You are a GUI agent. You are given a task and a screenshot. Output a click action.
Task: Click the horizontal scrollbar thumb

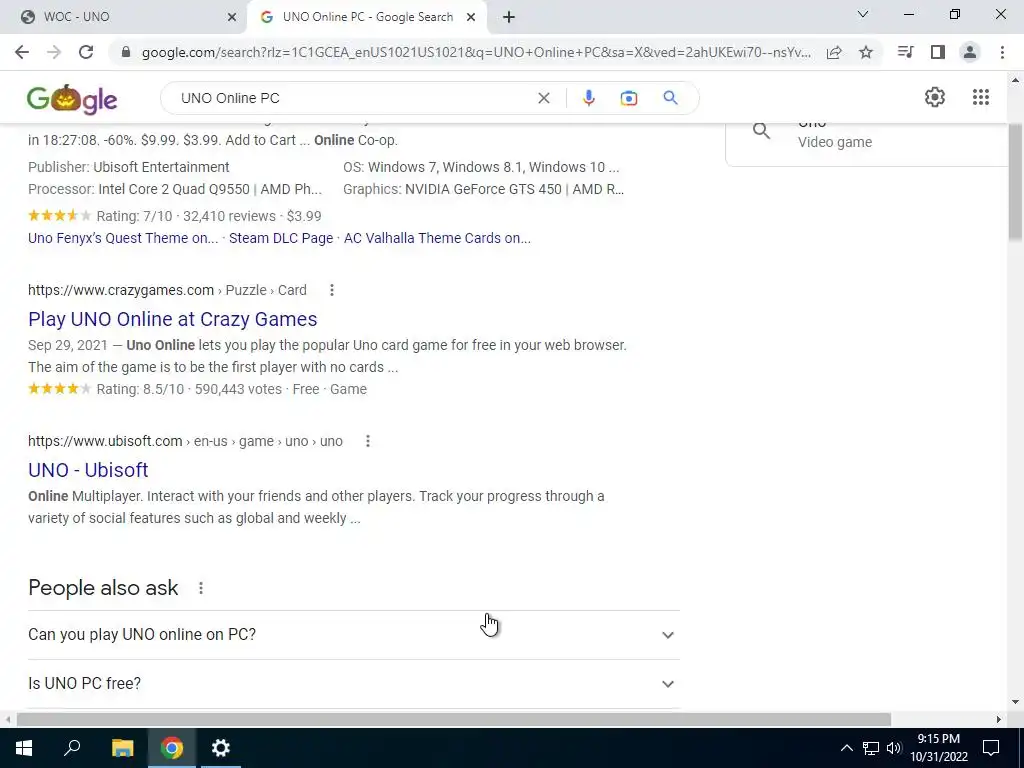tap(454, 720)
